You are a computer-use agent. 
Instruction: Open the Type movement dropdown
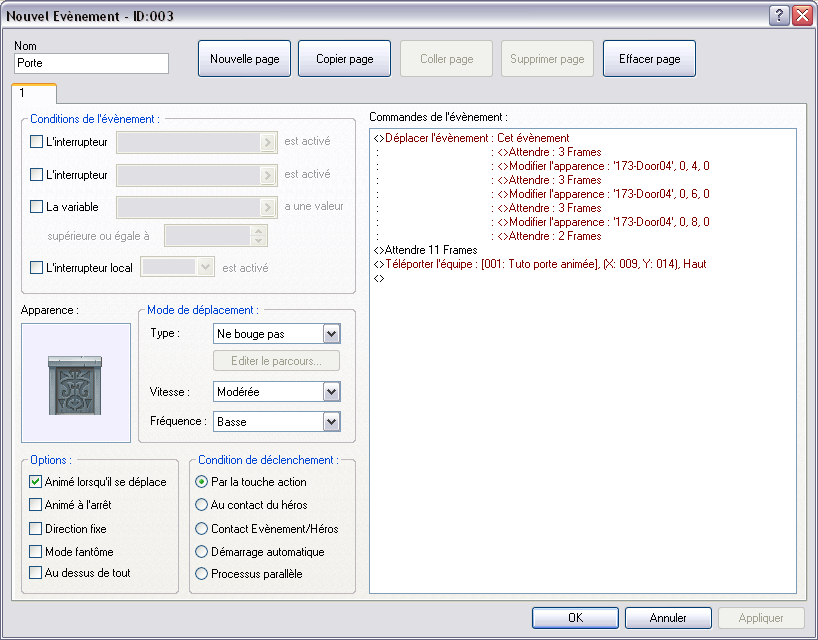tap(331, 334)
